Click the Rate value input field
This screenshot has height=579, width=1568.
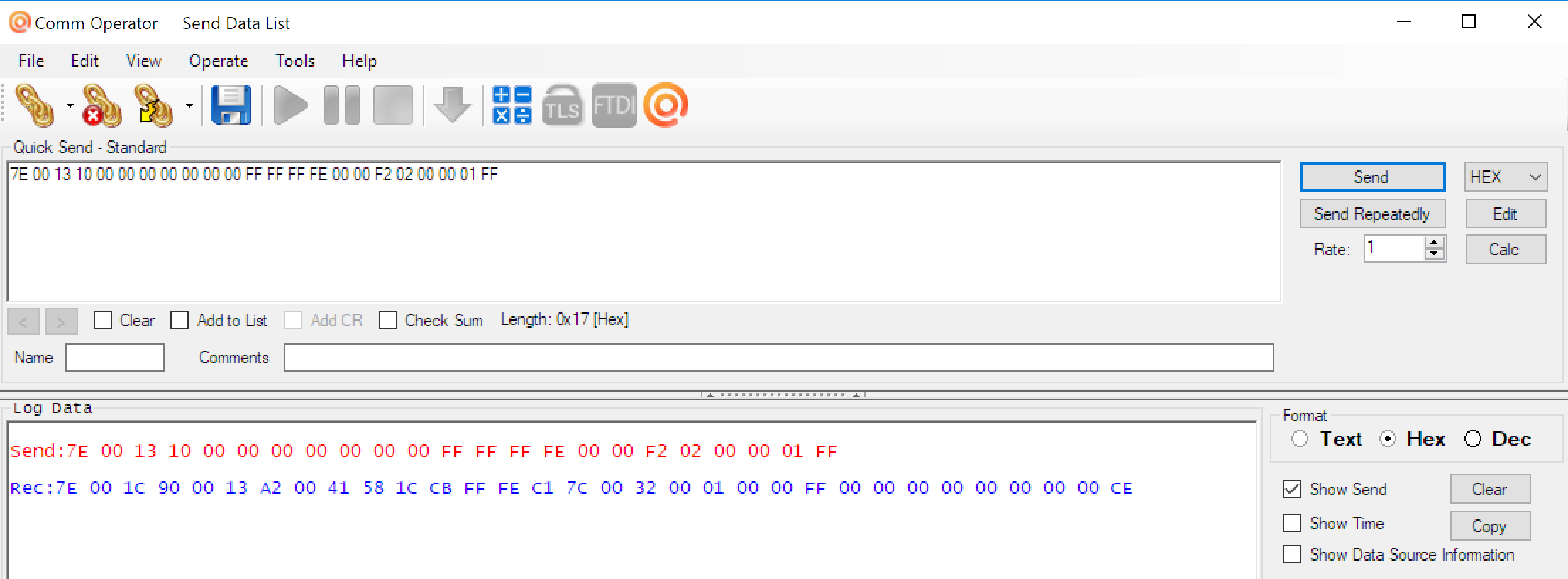point(1393,248)
